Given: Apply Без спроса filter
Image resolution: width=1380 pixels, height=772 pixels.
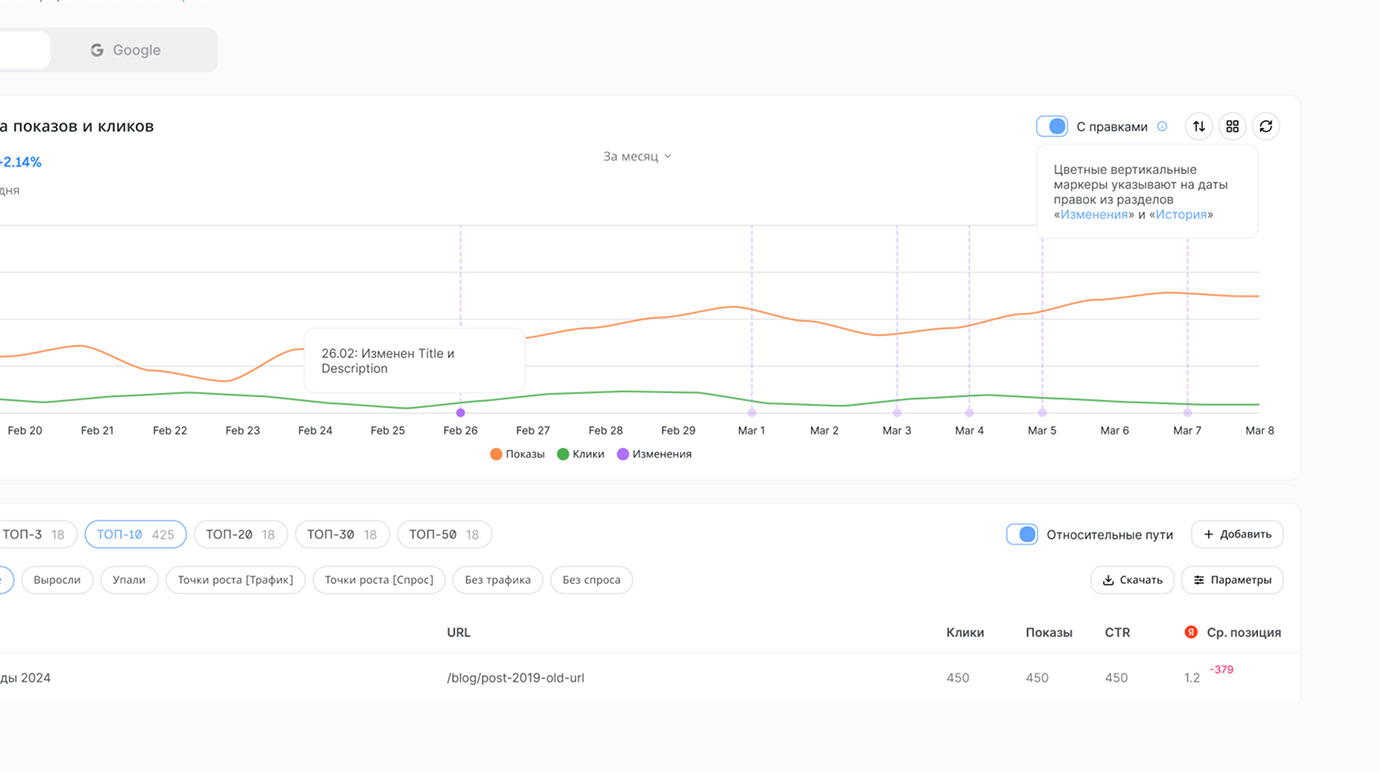Looking at the screenshot, I should (x=591, y=580).
